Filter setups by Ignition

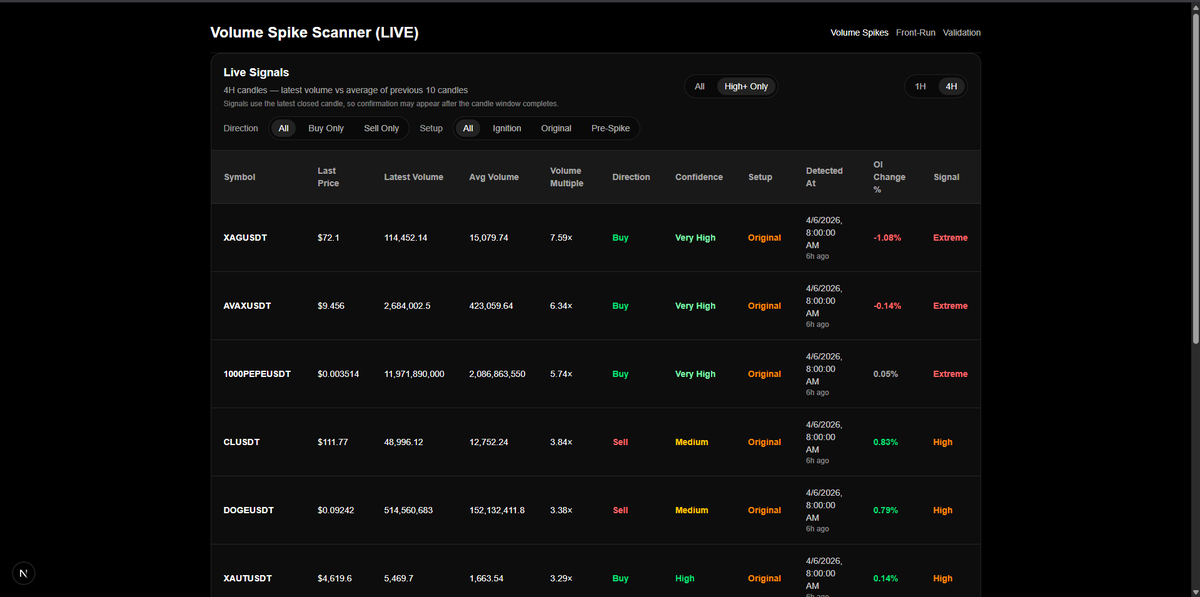coord(507,129)
